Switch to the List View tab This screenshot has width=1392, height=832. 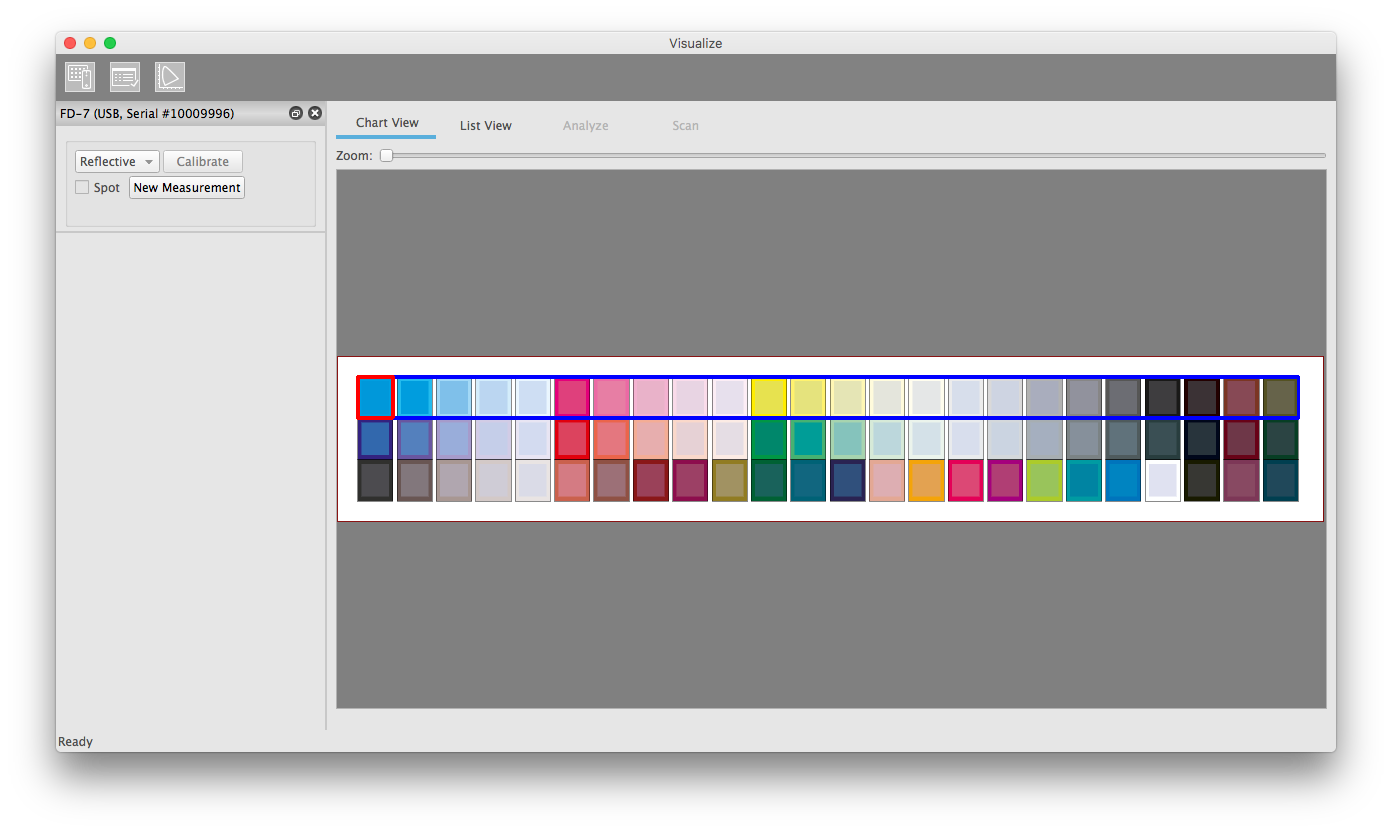point(485,126)
